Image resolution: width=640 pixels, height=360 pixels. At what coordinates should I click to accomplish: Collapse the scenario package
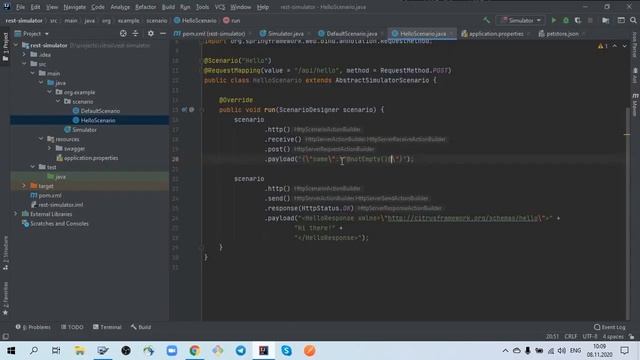58,102
